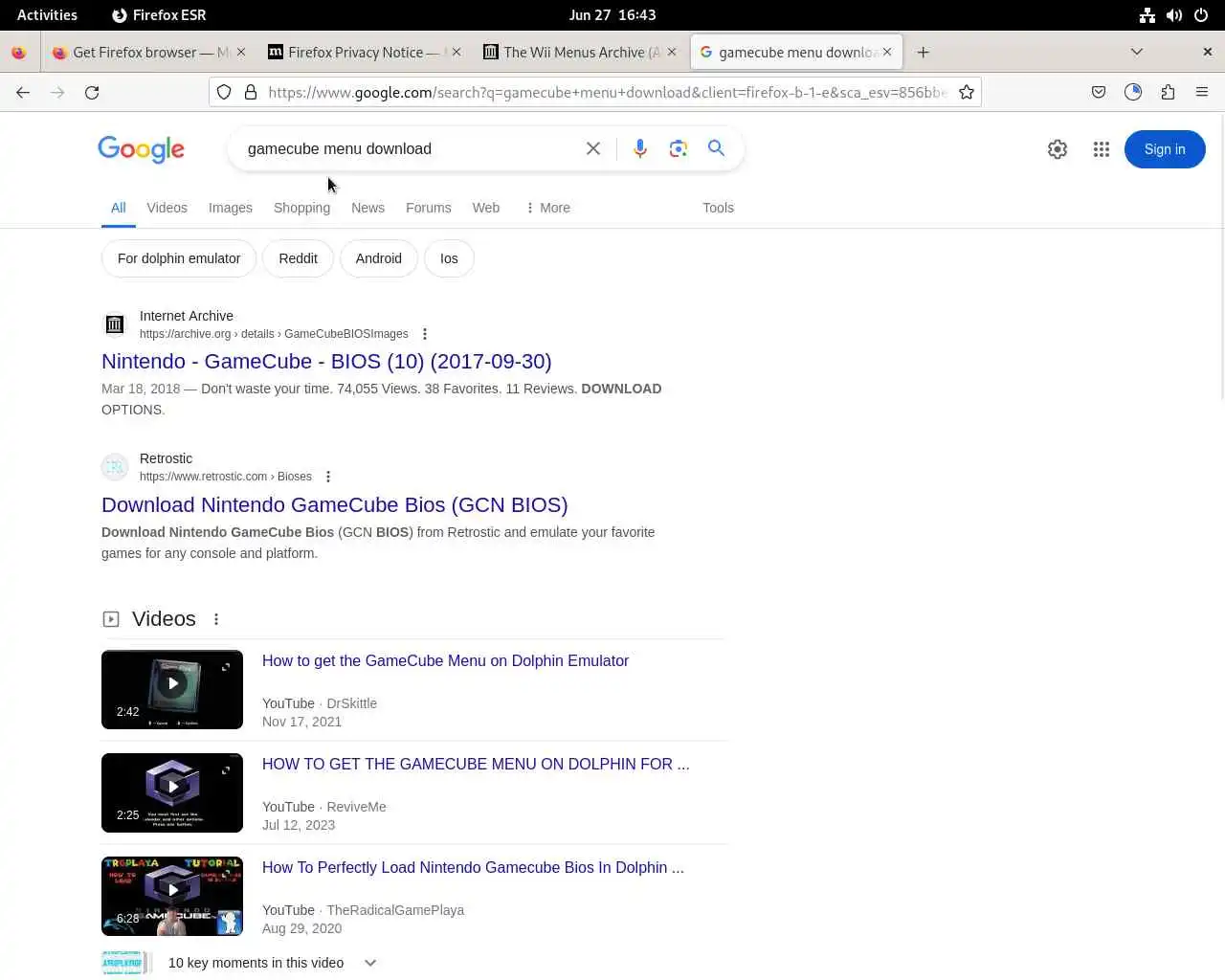The height and width of the screenshot is (980, 1225).
Task: Expand the More search filters menu
Action: pos(547,208)
